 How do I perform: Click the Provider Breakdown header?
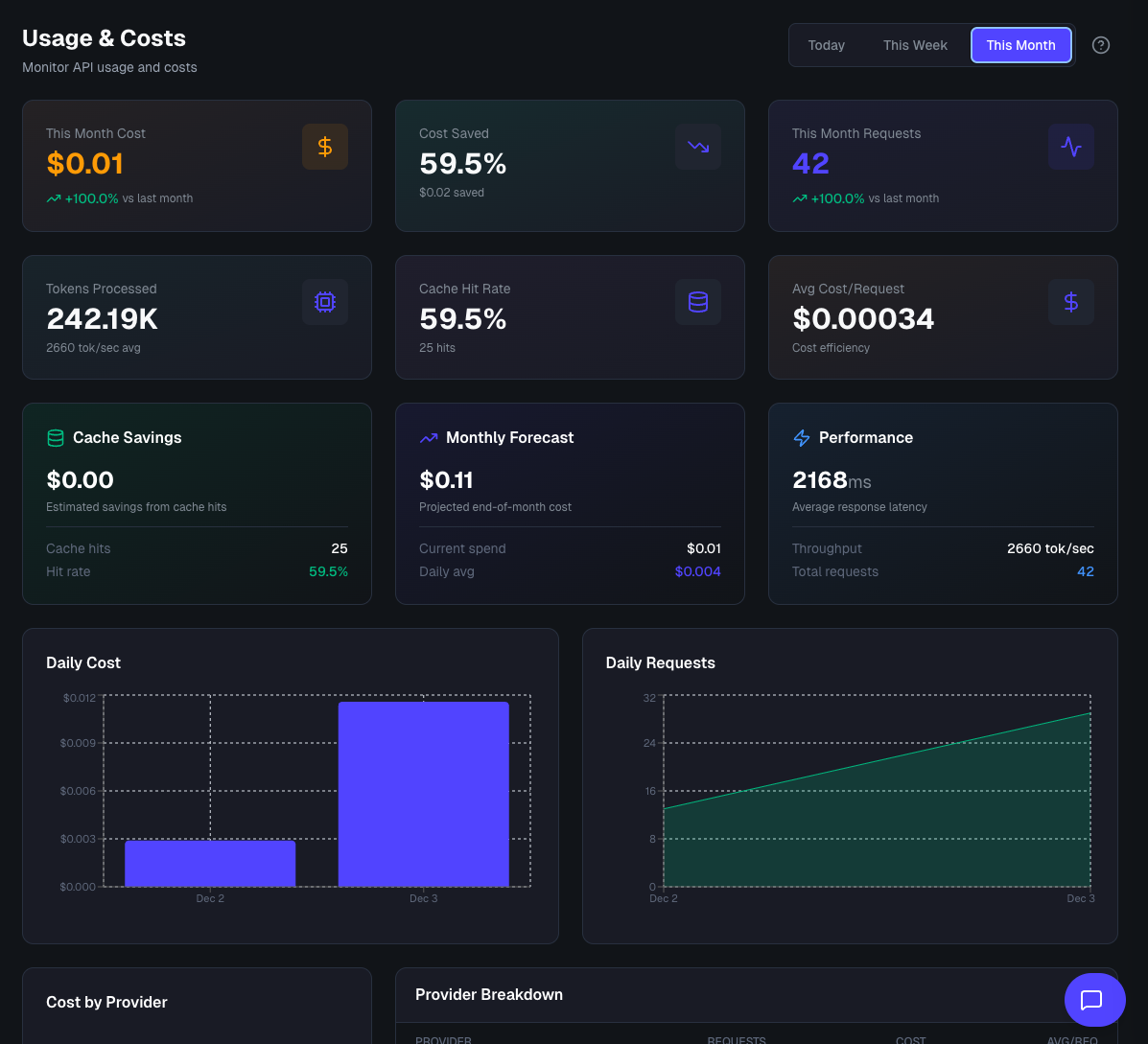pos(489,994)
